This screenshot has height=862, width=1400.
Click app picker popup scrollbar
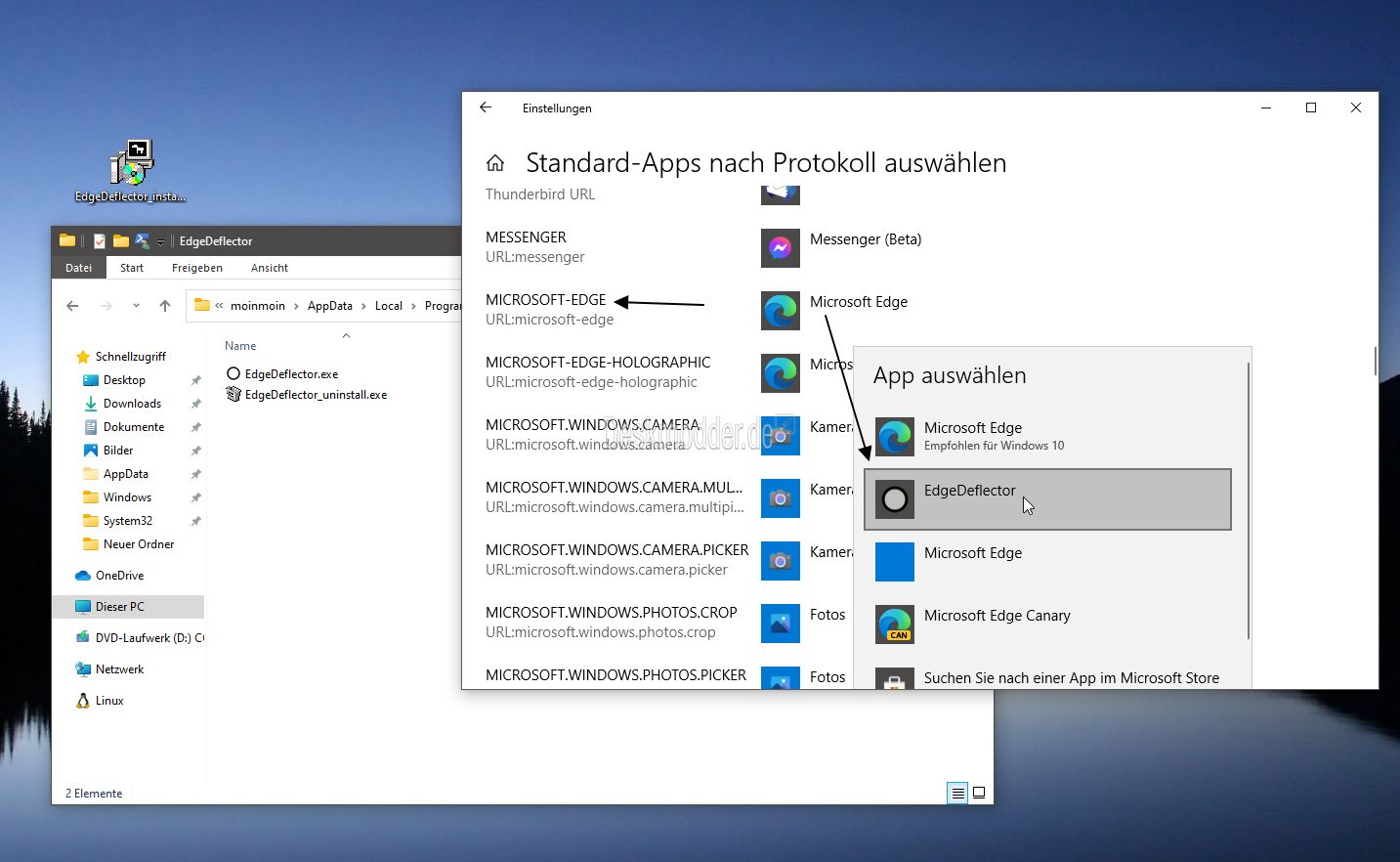click(1249, 501)
